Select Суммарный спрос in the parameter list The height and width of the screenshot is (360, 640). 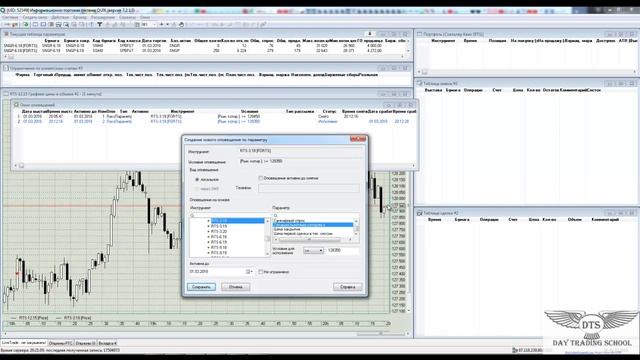[x=290, y=220]
